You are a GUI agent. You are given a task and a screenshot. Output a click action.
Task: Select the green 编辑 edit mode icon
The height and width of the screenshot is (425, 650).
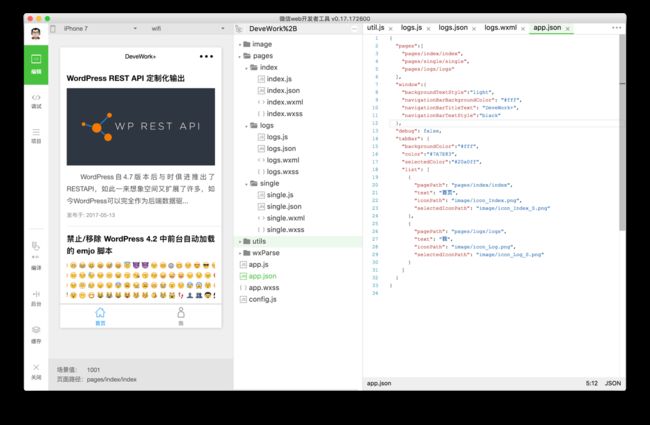(36, 65)
